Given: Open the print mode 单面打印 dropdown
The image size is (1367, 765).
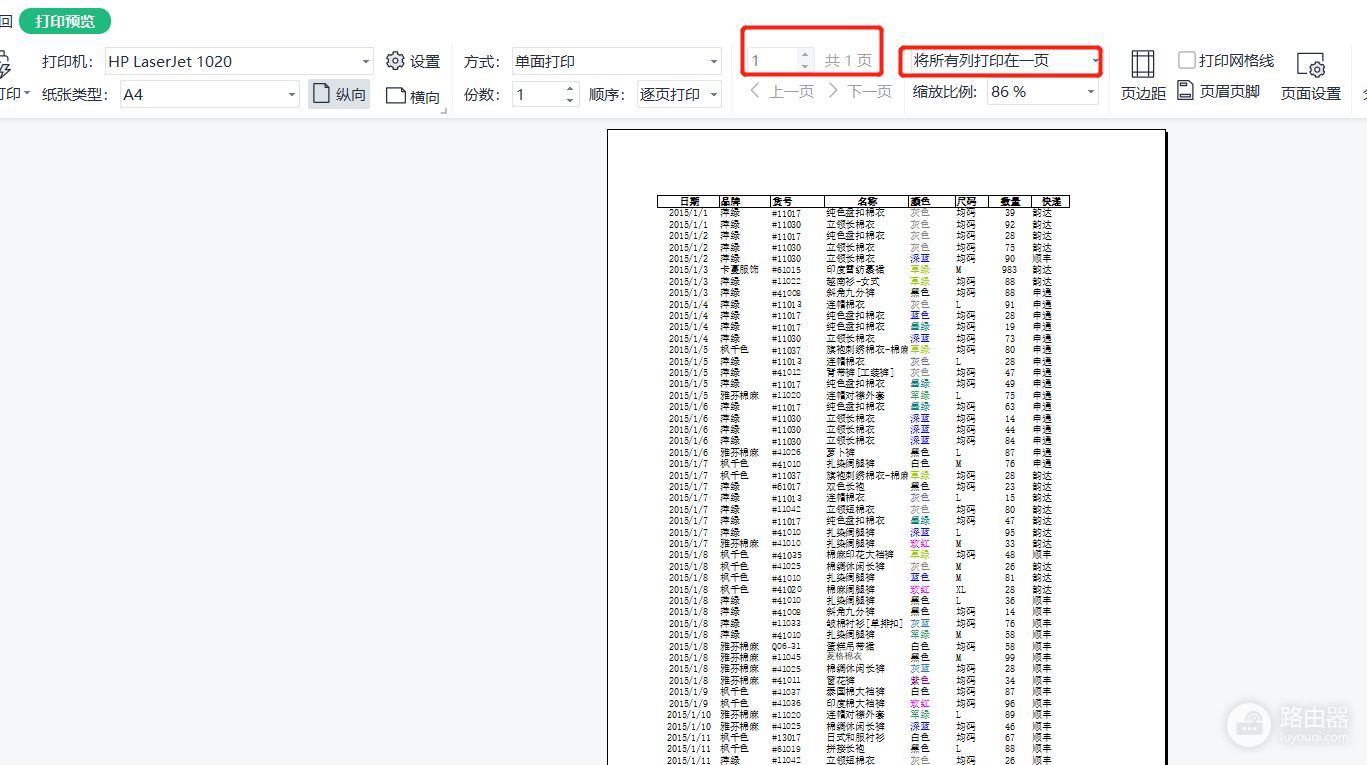Looking at the screenshot, I should [616, 62].
